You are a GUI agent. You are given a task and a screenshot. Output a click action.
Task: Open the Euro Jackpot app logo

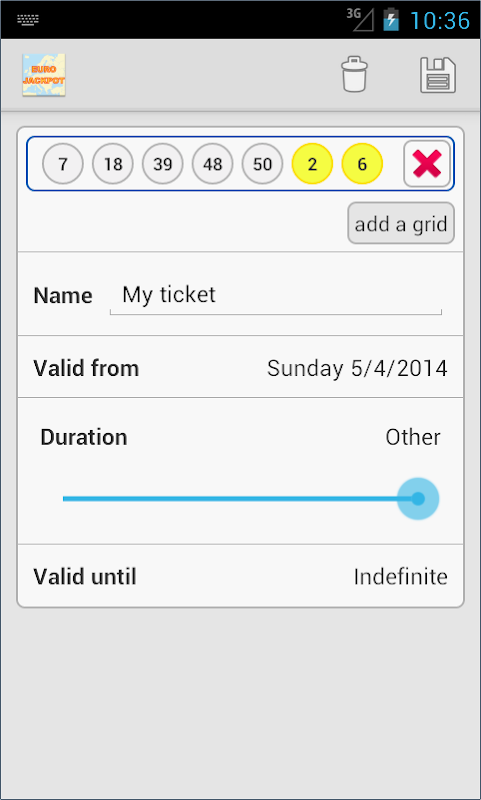pyautogui.click(x=43, y=75)
